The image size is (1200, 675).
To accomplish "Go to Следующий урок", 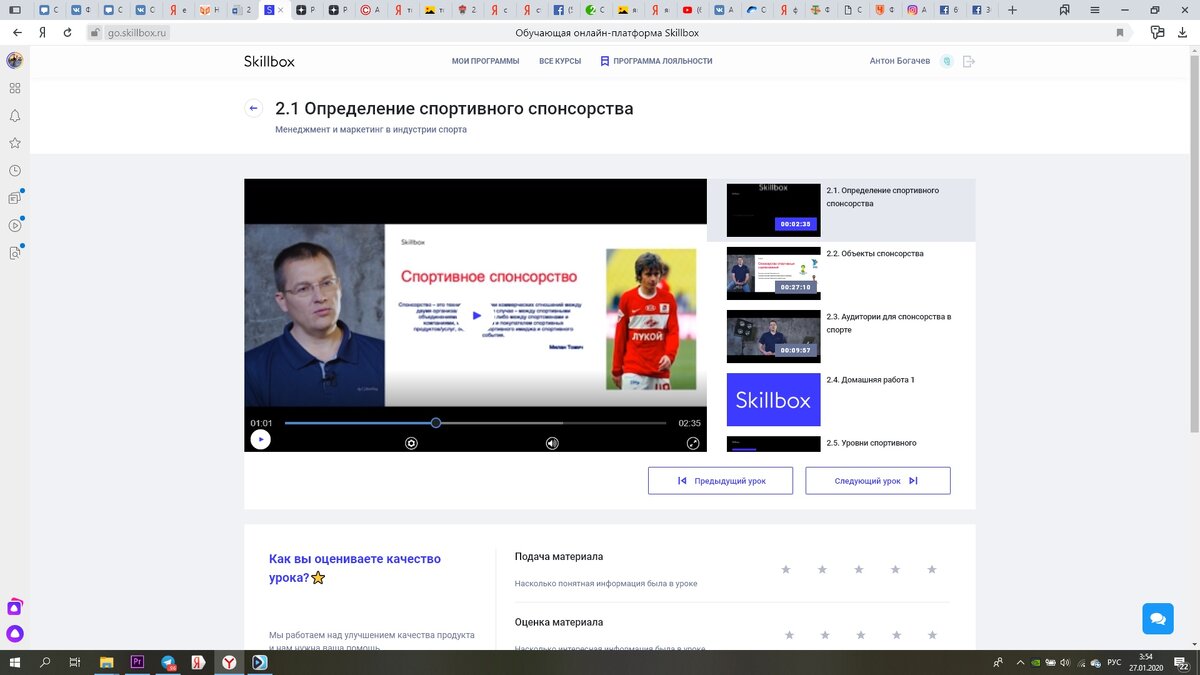I will [x=878, y=481].
